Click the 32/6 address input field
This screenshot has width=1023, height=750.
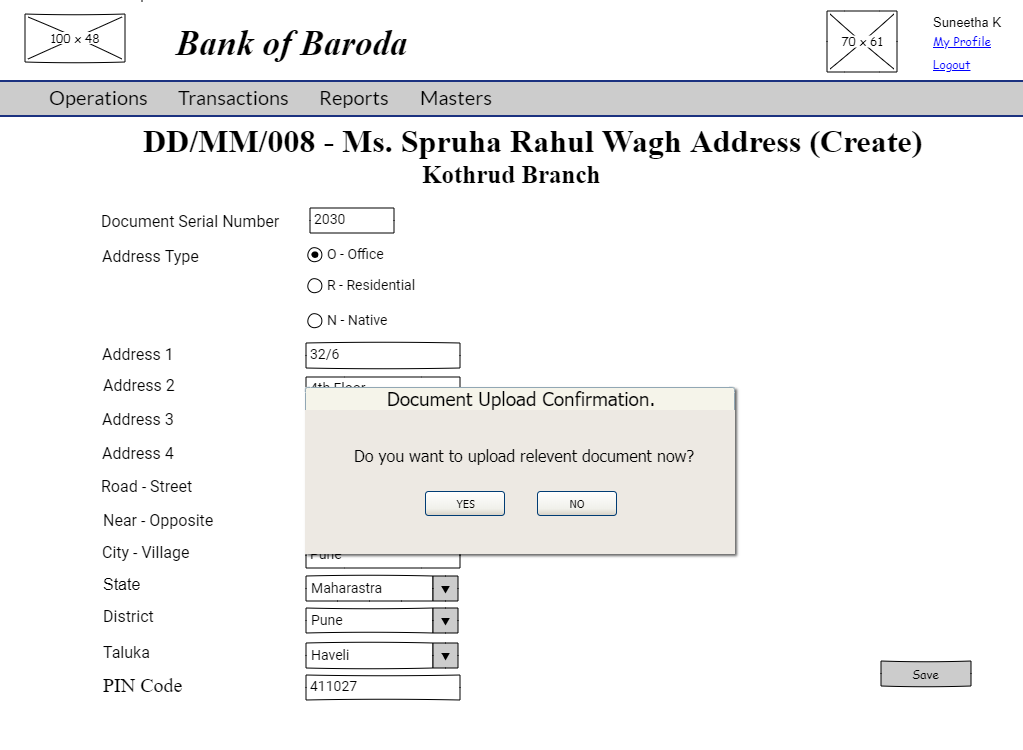[382, 355]
